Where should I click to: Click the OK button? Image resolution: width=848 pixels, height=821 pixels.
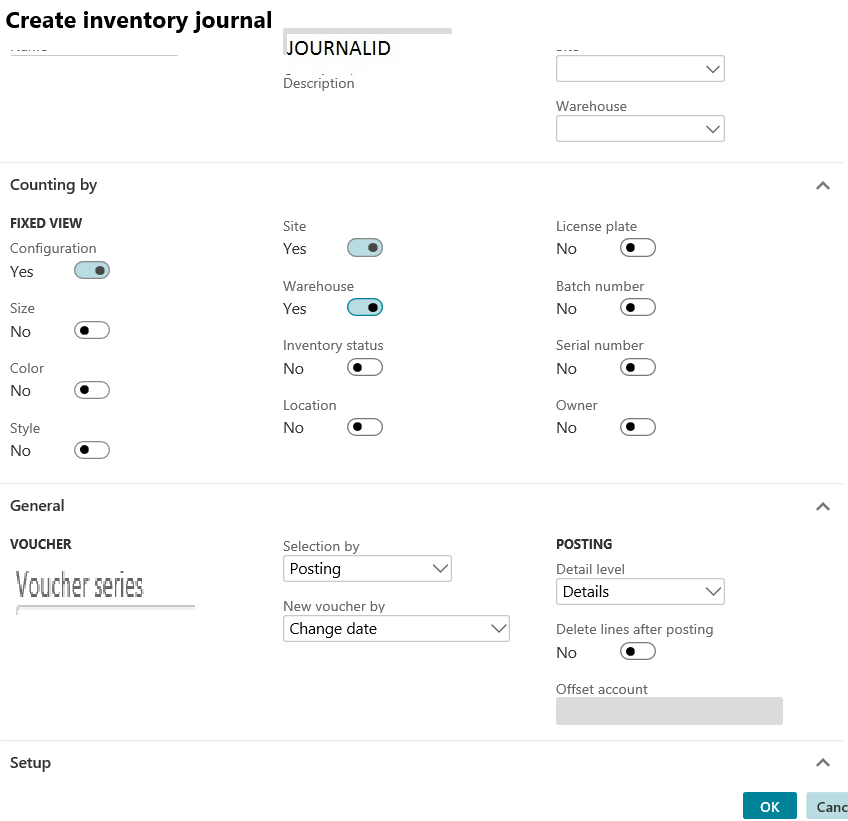[x=769, y=805]
